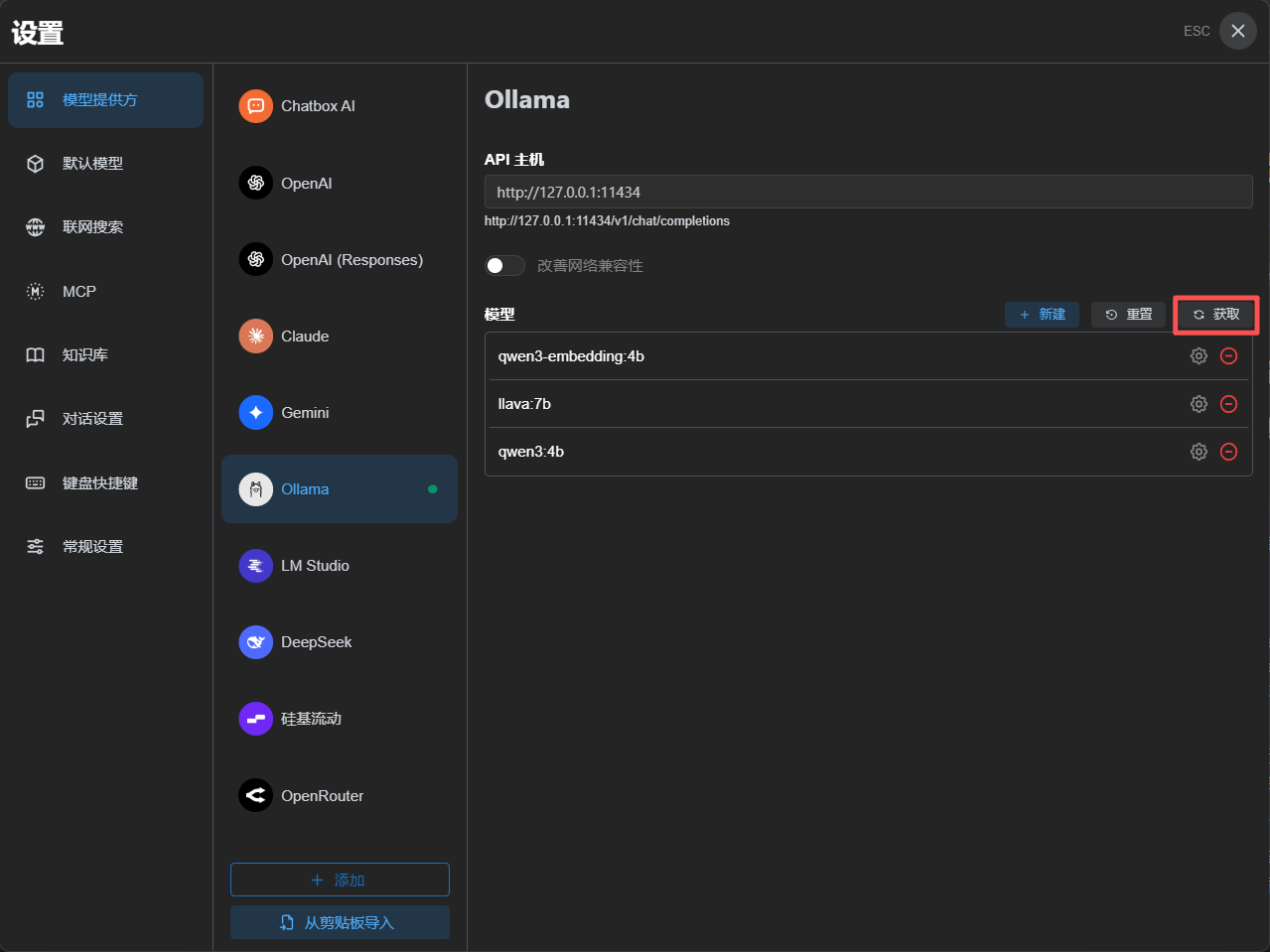1270x952 pixels.
Task: Click 新建 to add a model
Action: point(1042,315)
